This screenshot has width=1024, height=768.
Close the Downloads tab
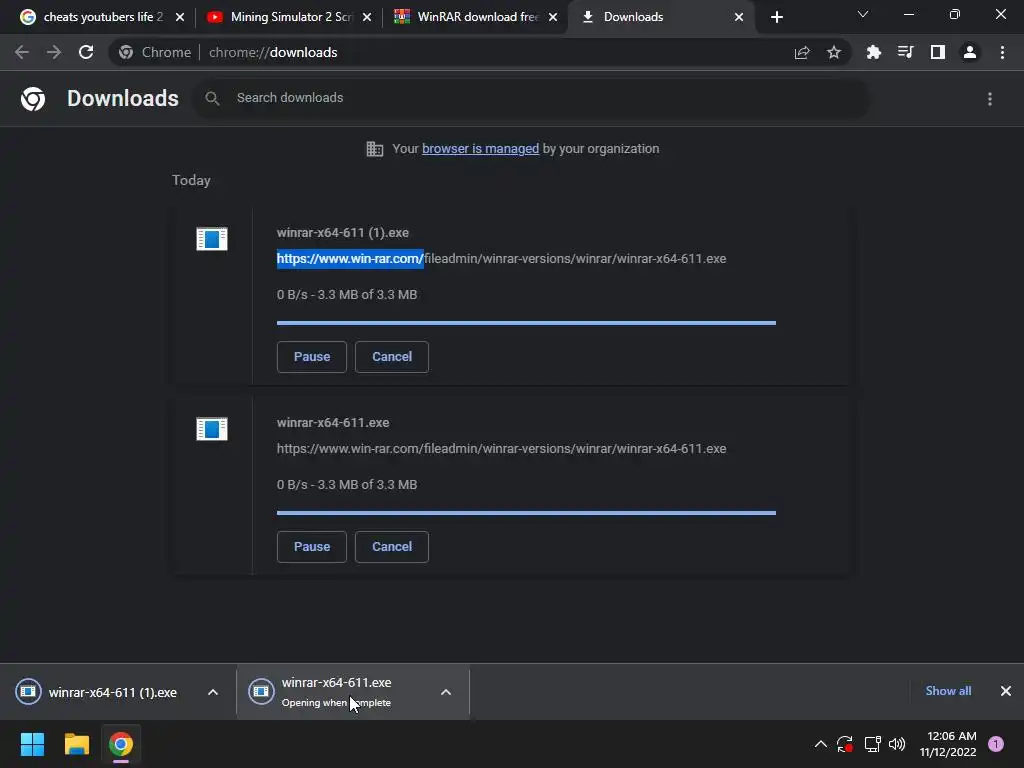pos(739,17)
